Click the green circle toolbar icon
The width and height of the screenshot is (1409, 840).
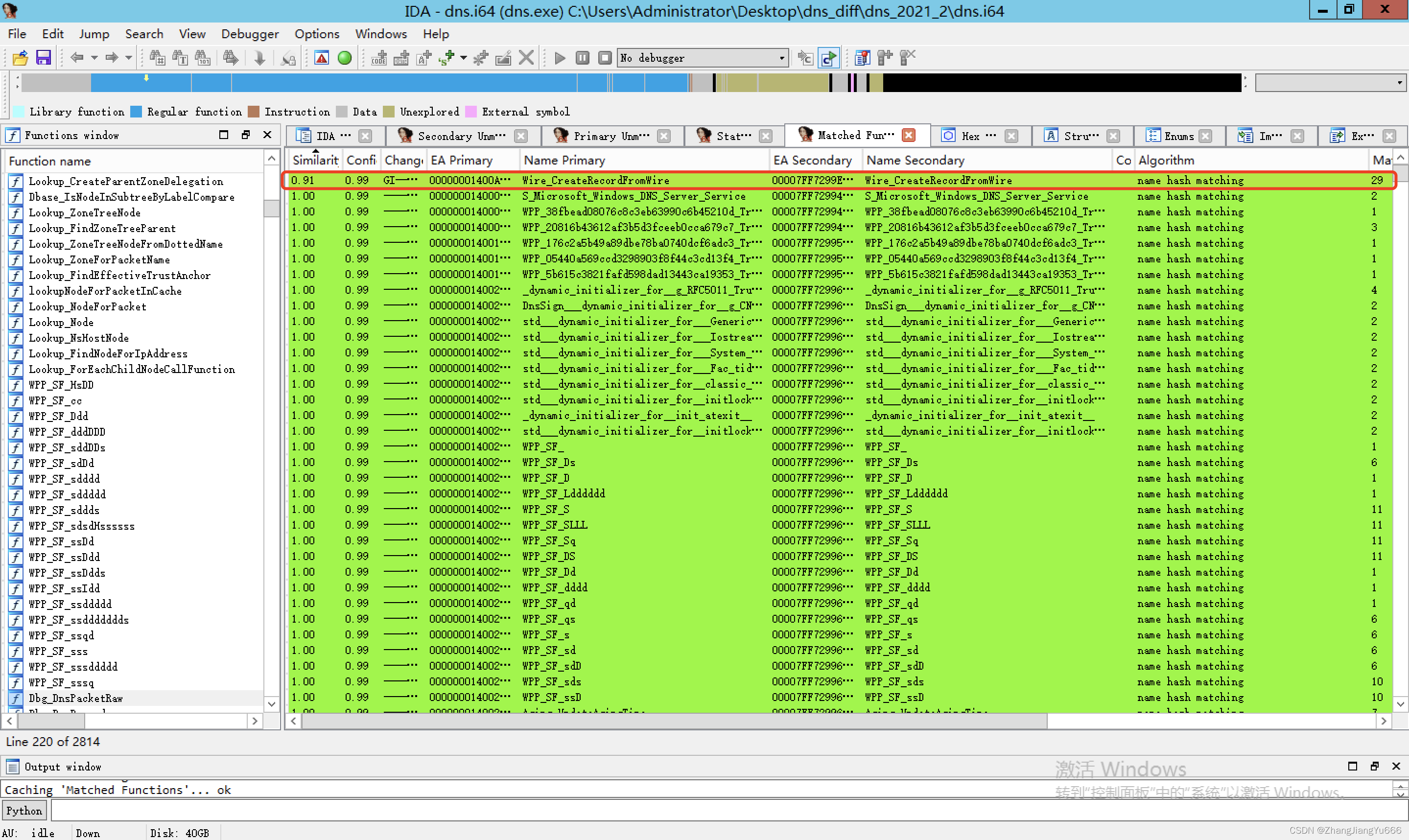point(344,58)
